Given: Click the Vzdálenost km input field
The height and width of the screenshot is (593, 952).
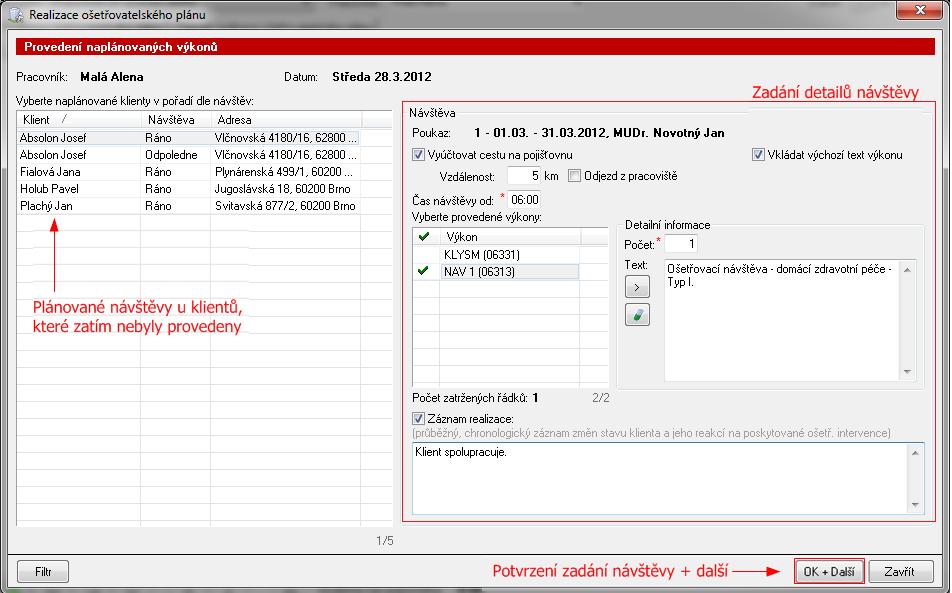Looking at the screenshot, I should tap(523, 176).
